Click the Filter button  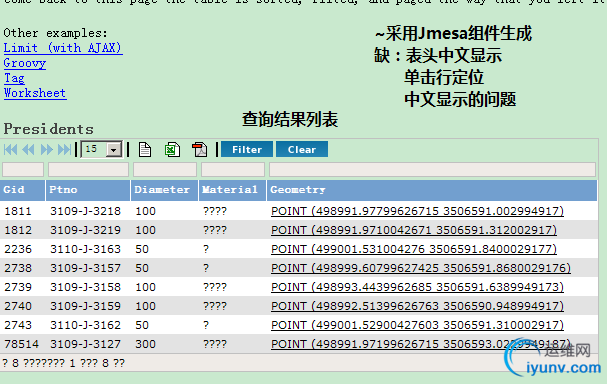pos(247,149)
